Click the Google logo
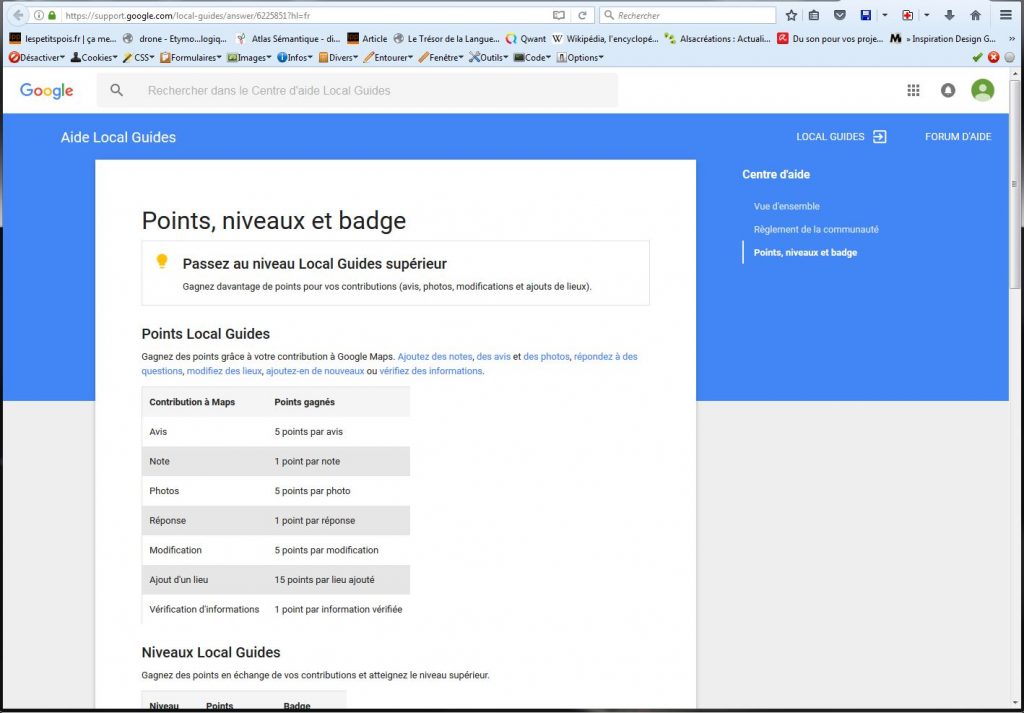The width and height of the screenshot is (1024, 713). tap(47, 91)
